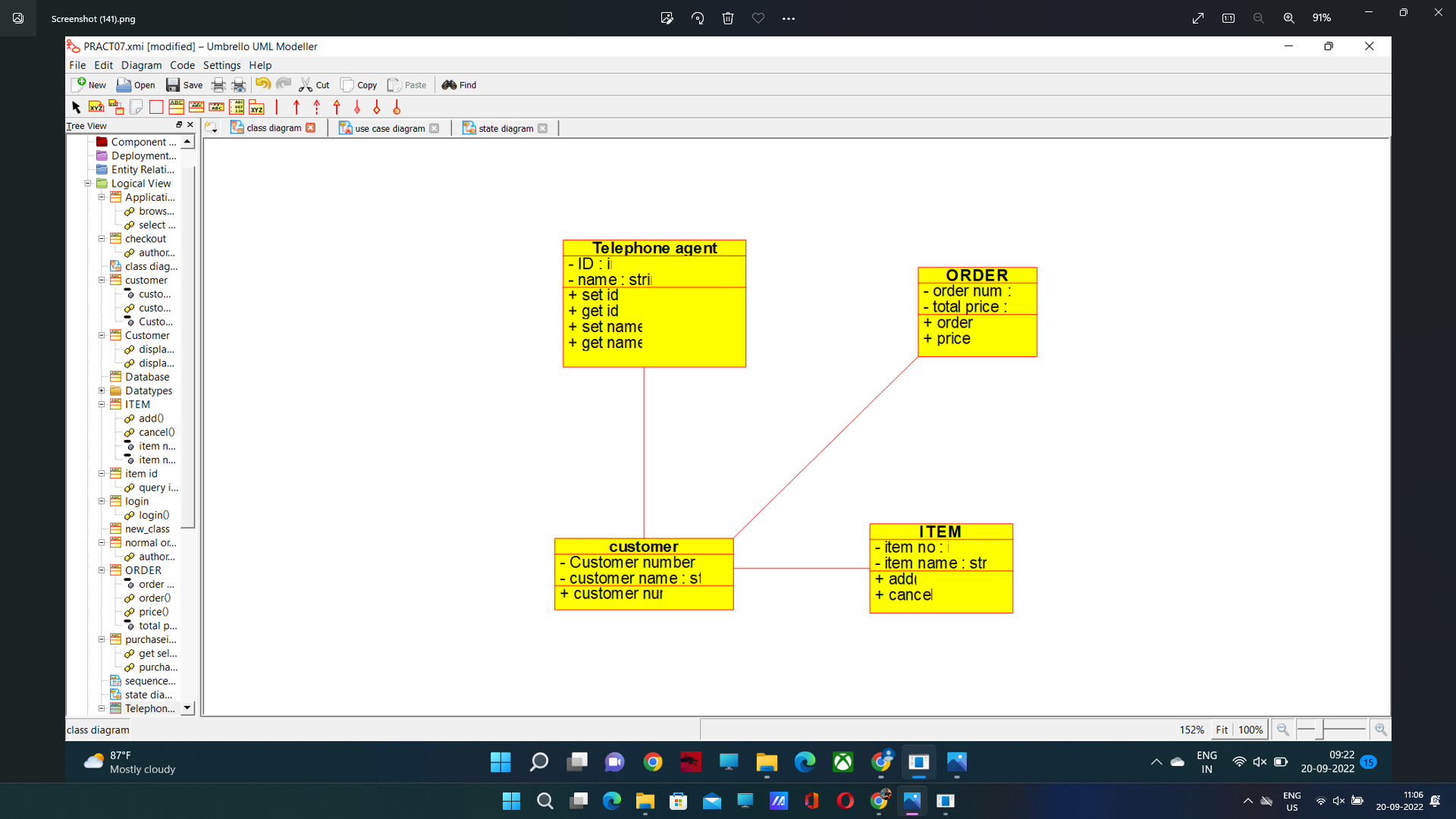Click the 100% zoom value field
Viewport: 1456px width, 819px height.
pos(1252,730)
